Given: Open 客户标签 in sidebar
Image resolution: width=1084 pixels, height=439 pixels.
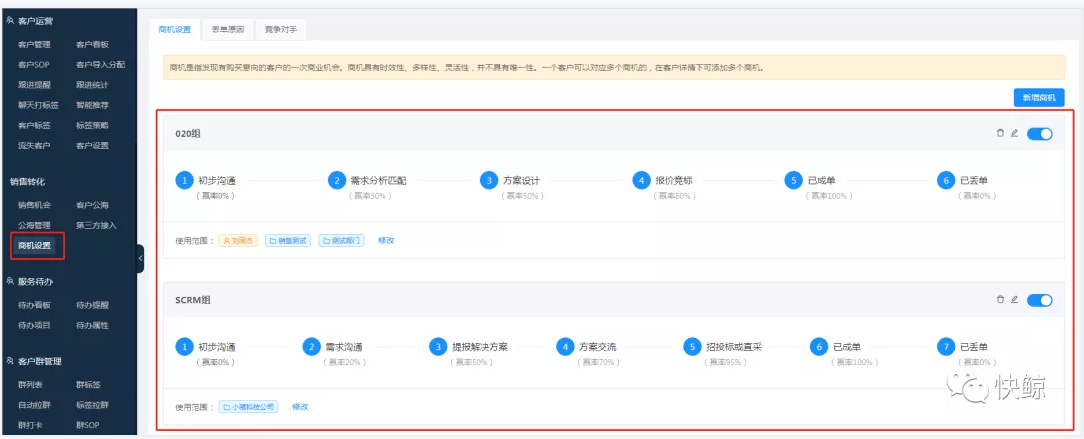Looking at the screenshot, I should pyautogui.click(x=34, y=125).
